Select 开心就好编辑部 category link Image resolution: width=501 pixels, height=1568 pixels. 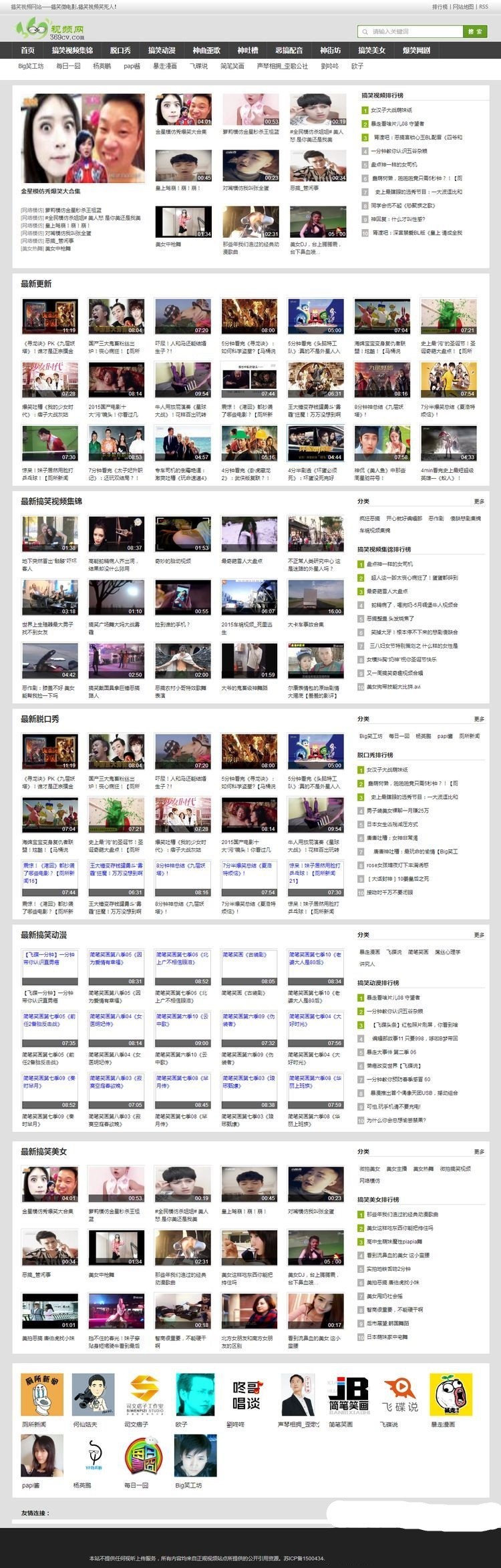point(403,518)
